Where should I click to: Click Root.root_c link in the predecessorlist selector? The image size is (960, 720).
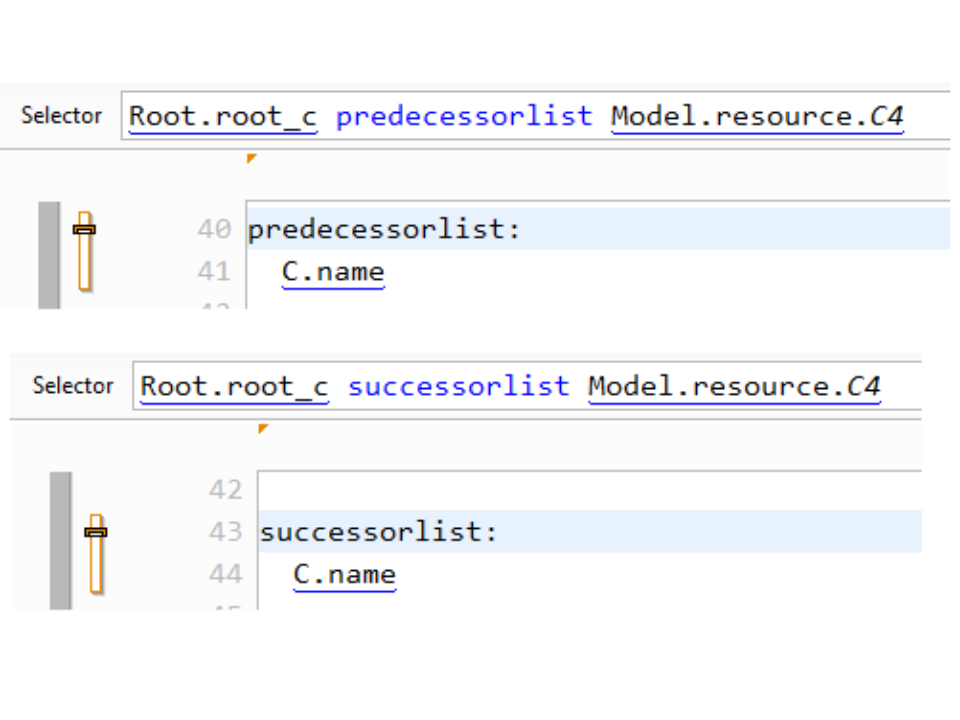point(223,116)
